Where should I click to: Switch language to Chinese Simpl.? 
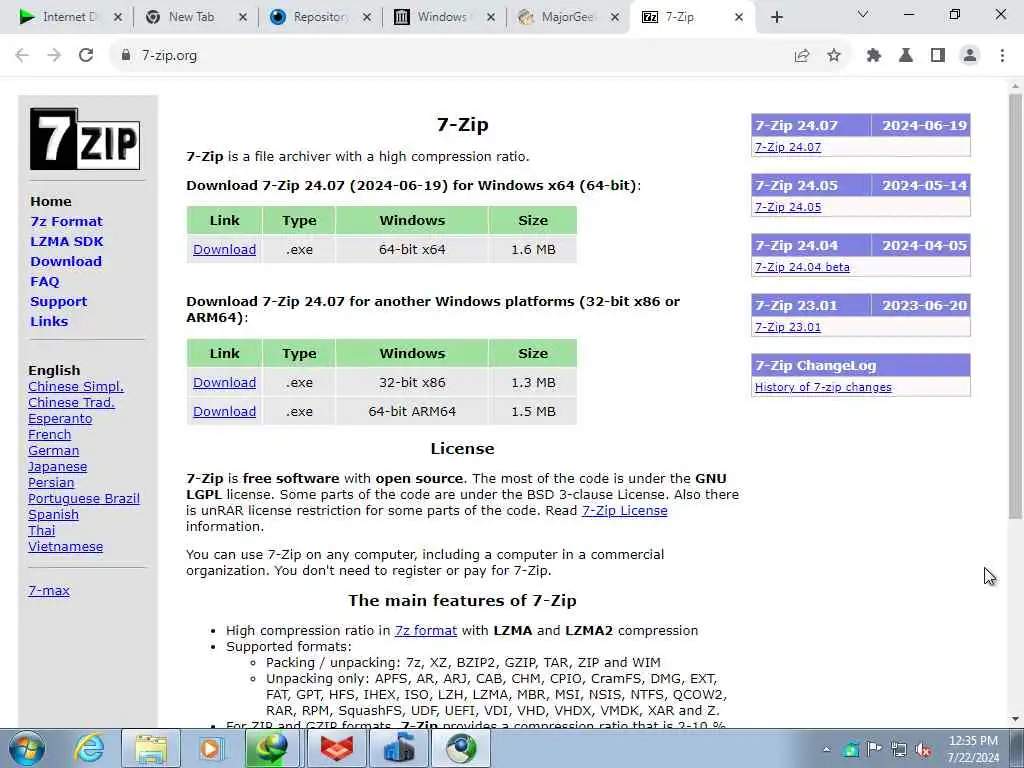click(76, 387)
